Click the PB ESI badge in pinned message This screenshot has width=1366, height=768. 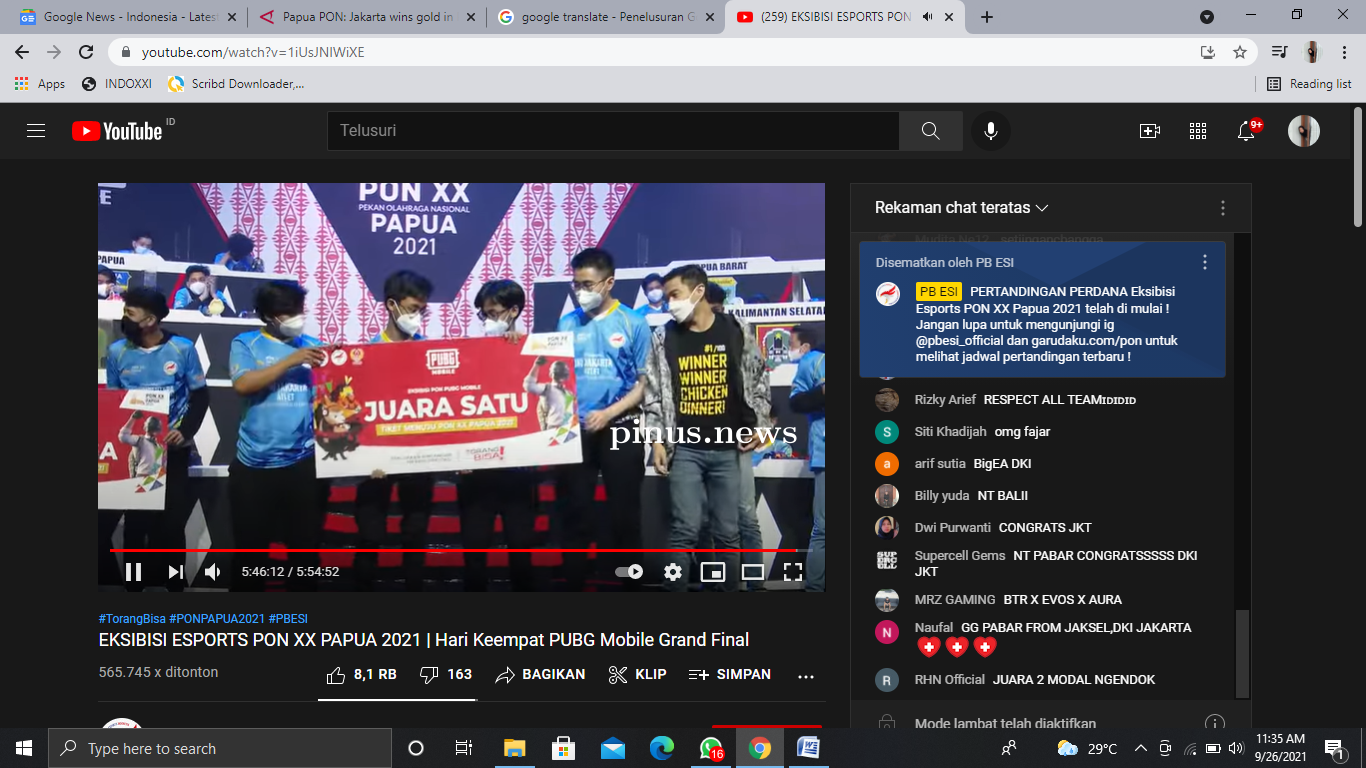coord(939,292)
